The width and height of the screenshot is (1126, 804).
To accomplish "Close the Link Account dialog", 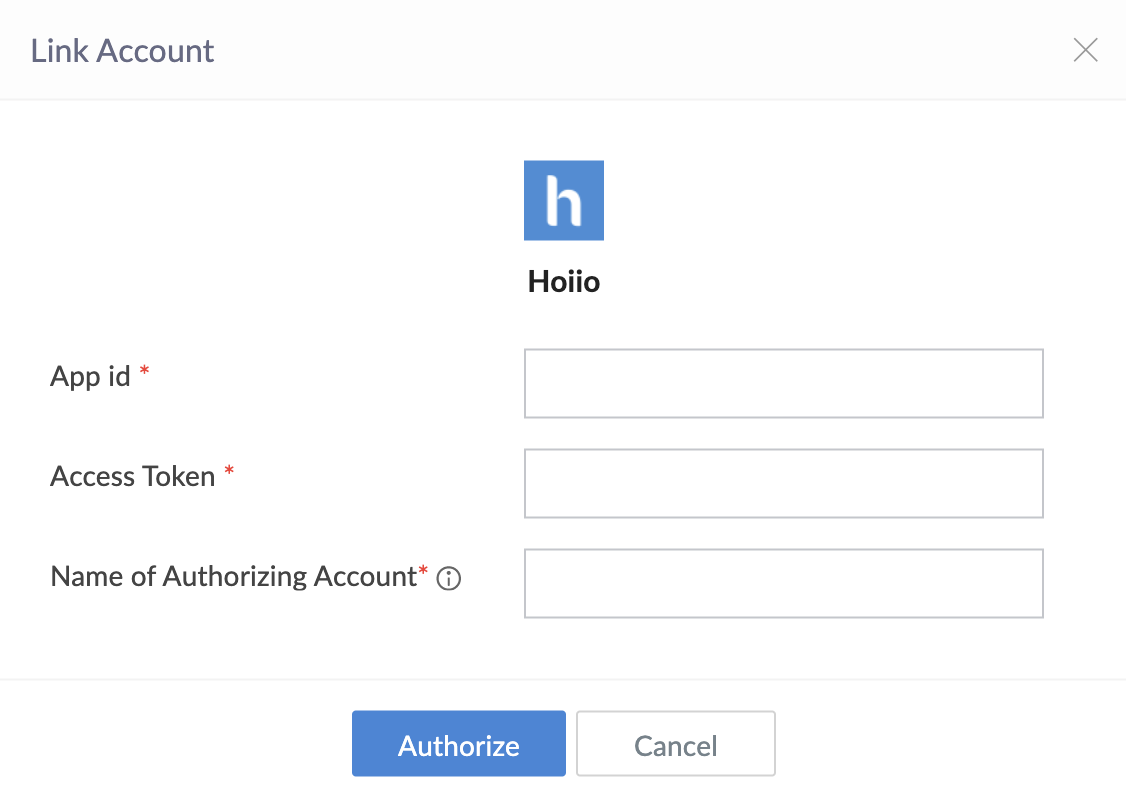I will point(1085,50).
